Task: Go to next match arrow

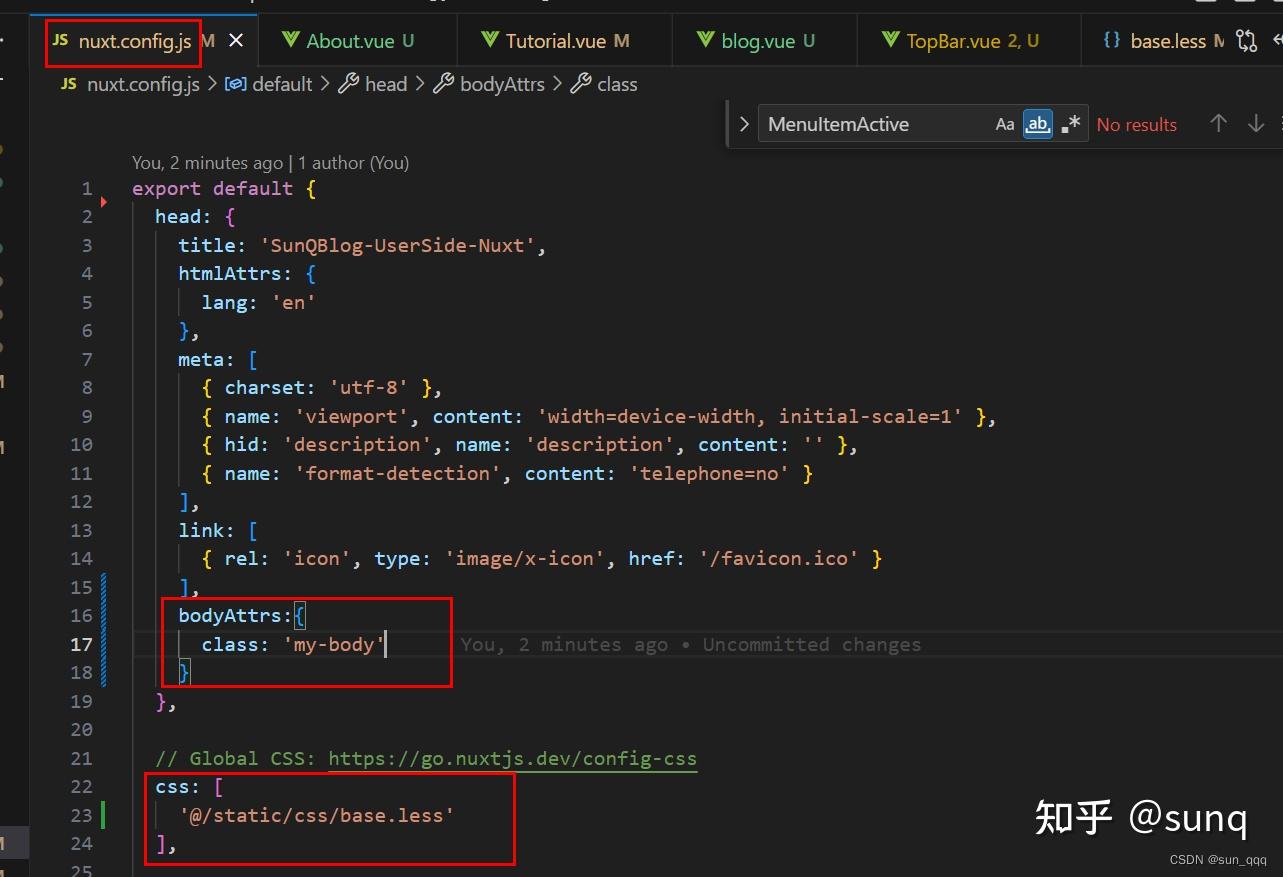Action: point(1256,123)
